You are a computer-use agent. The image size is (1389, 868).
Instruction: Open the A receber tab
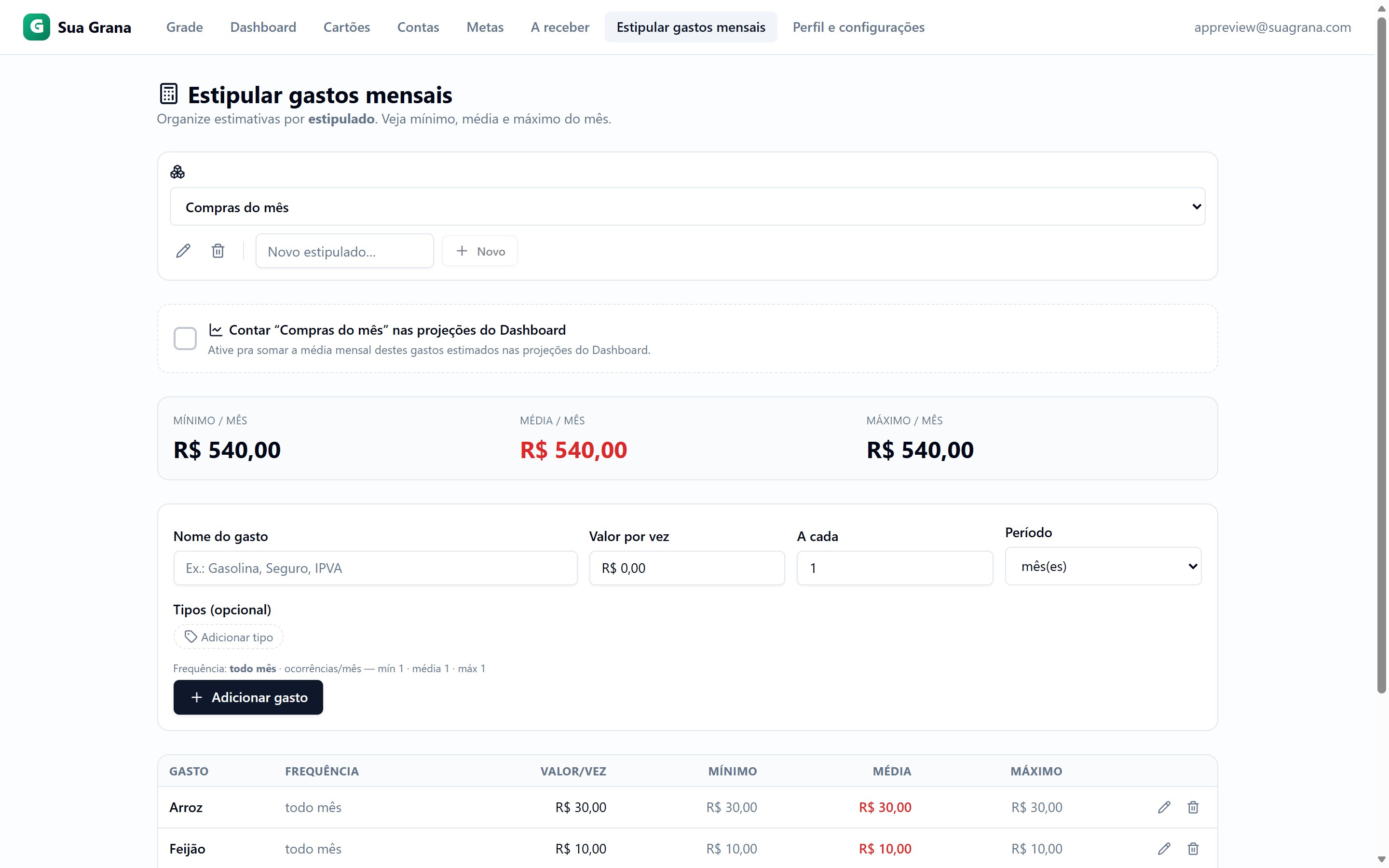click(x=559, y=27)
